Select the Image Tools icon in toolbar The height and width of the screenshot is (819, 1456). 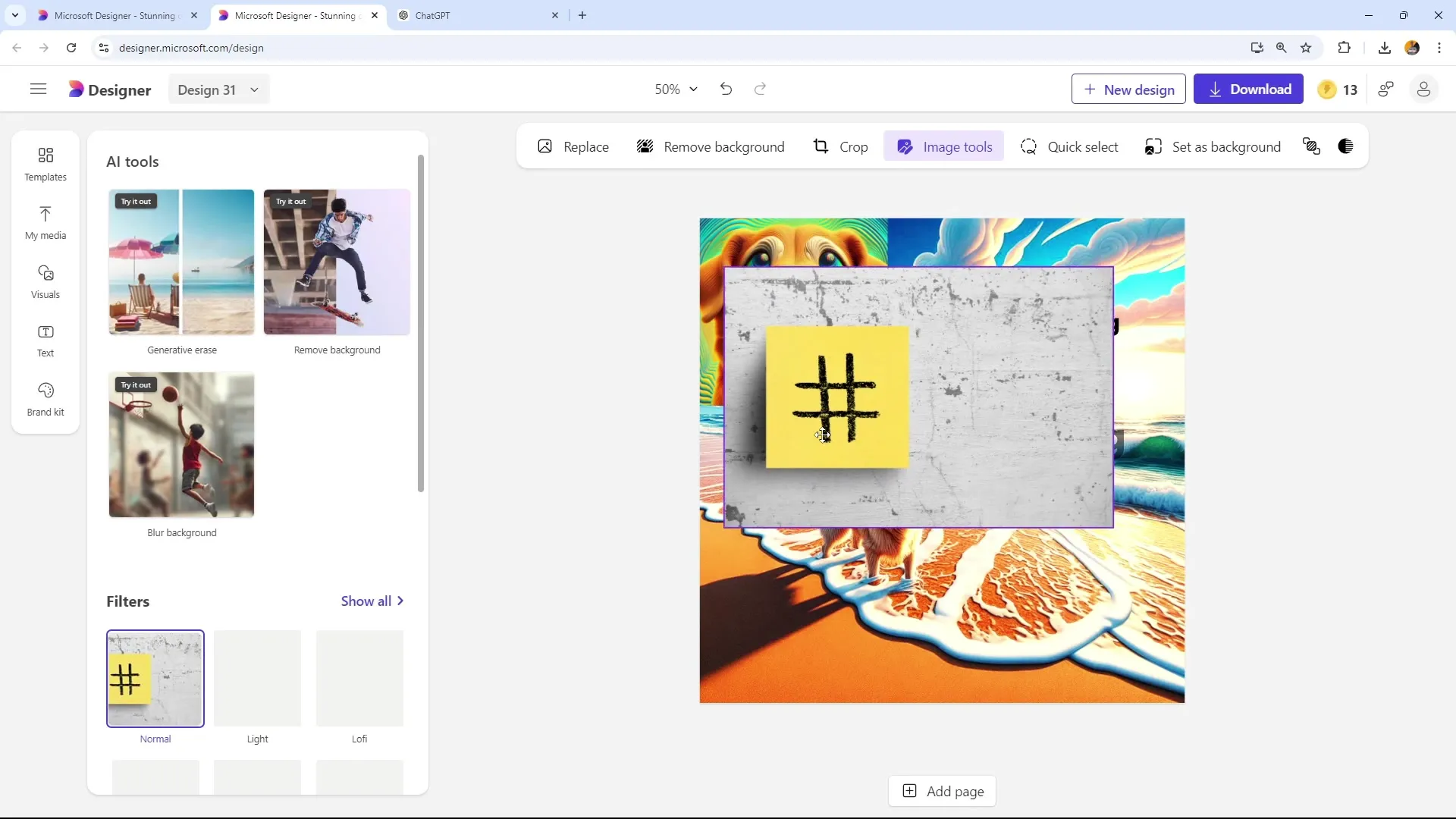pos(904,147)
